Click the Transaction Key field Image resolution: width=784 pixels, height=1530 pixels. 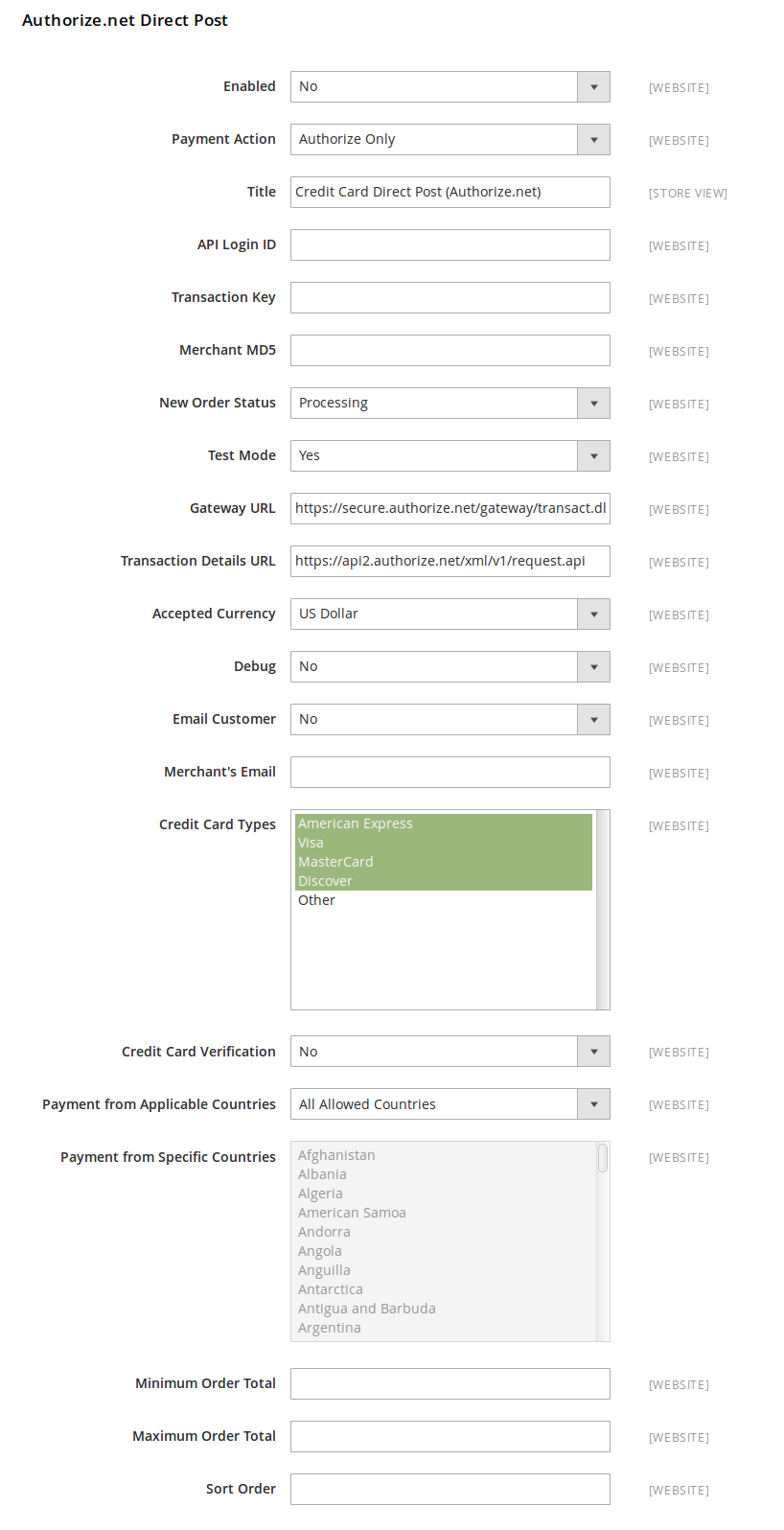coord(450,297)
